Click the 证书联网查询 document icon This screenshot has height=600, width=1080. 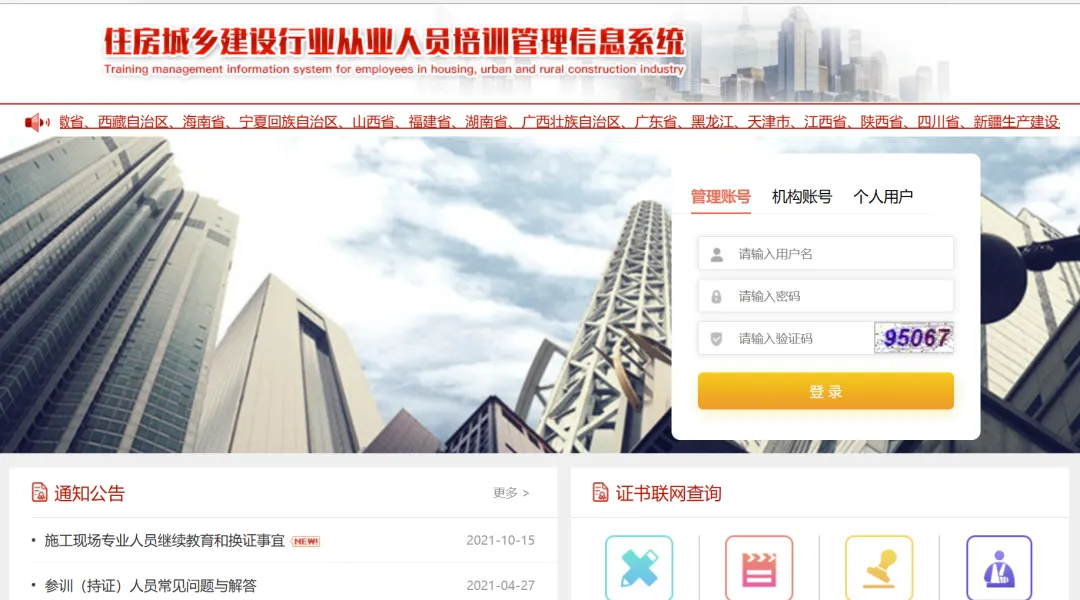[600, 493]
